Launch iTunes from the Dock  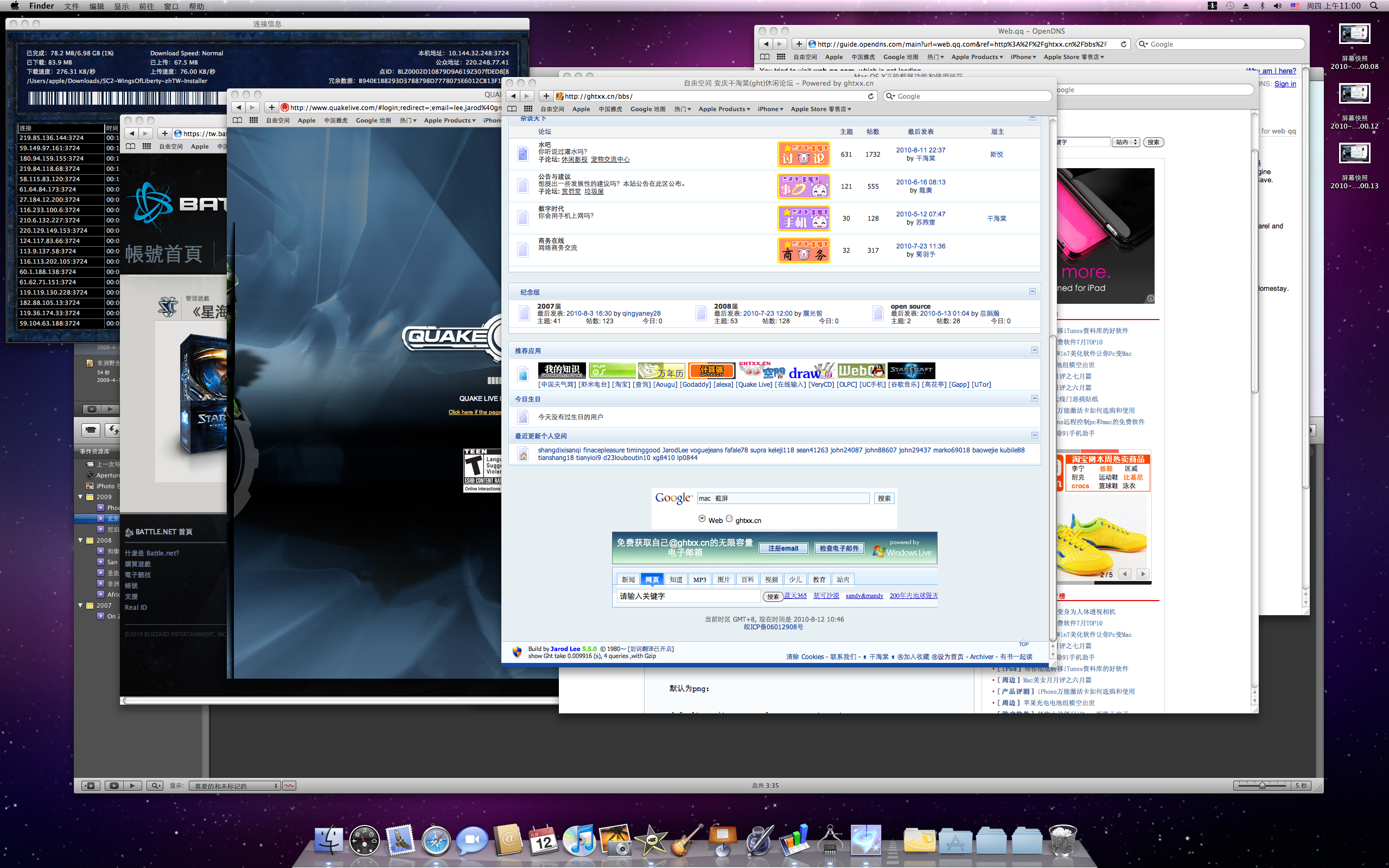pyautogui.click(x=579, y=840)
